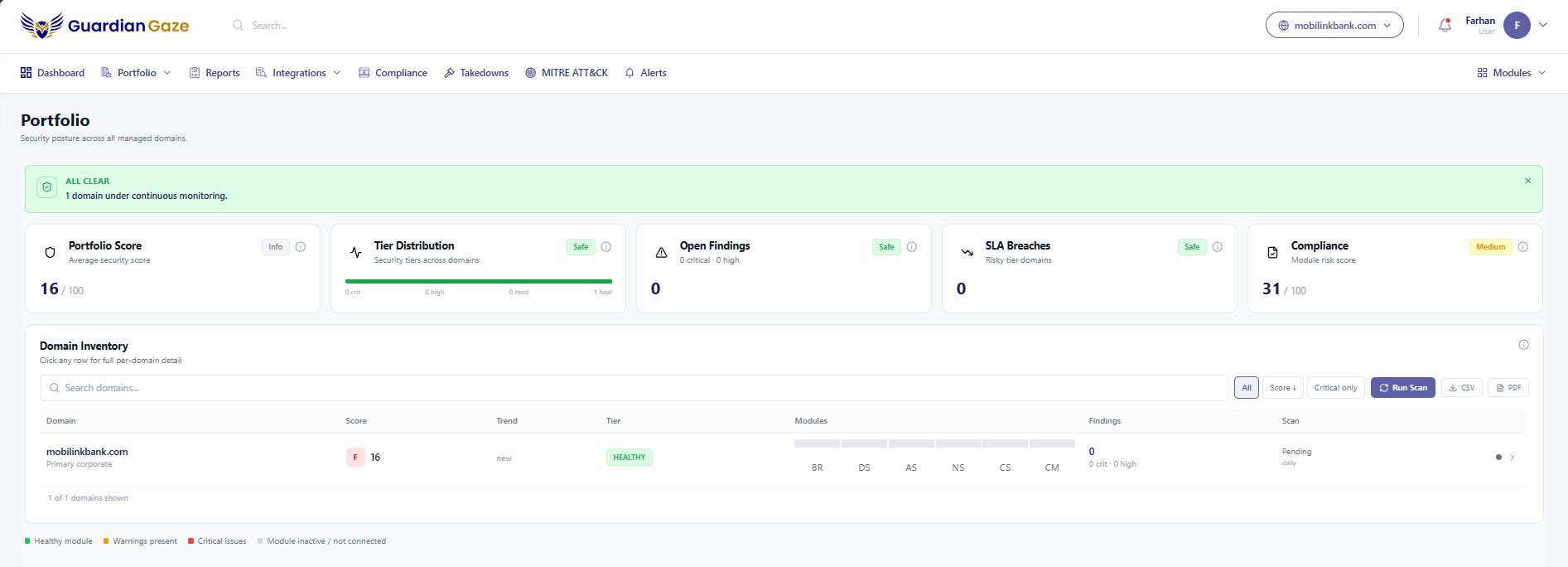Click the Open Findings info icon
This screenshot has width=1568, height=567.
[x=912, y=247]
